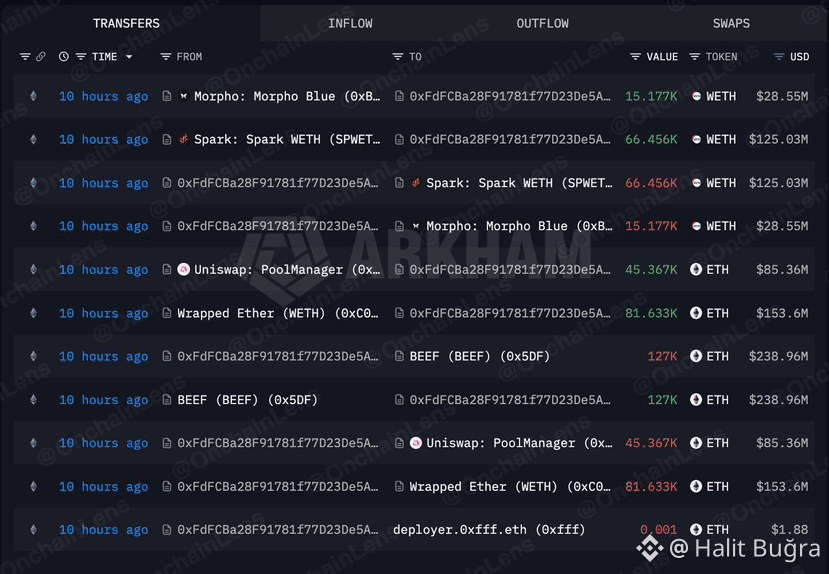
Task: Click contract document icon before Wrapped Ether sender
Action: click(x=167, y=313)
